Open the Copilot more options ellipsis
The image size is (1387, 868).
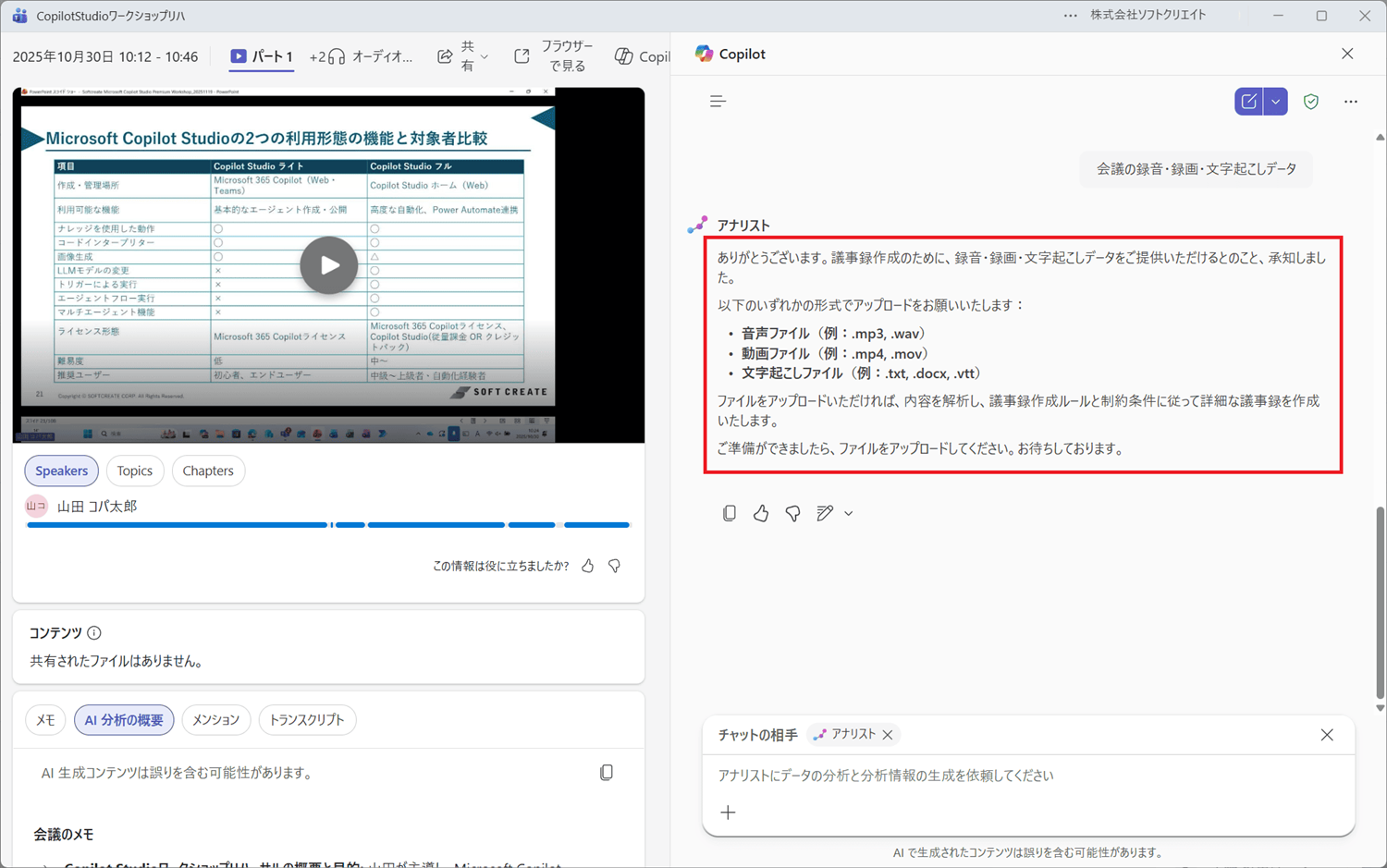pos(1351,102)
